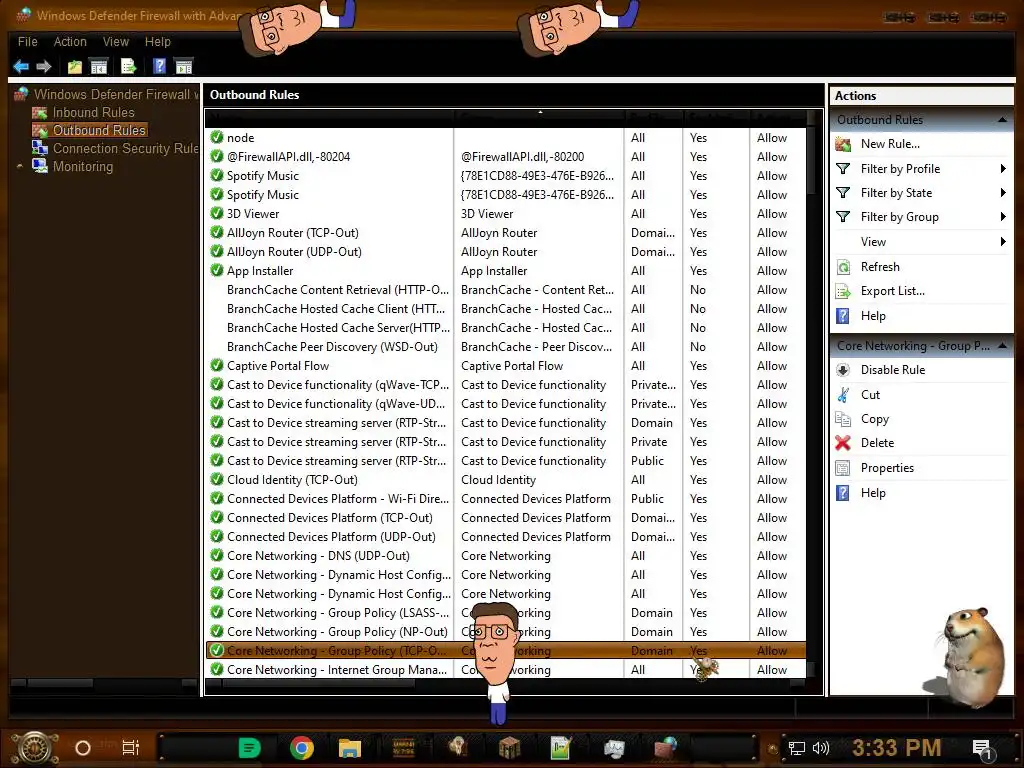Click the Task View taskbar icon
The width and height of the screenshot is (1024, 768).
pos(131,748)
